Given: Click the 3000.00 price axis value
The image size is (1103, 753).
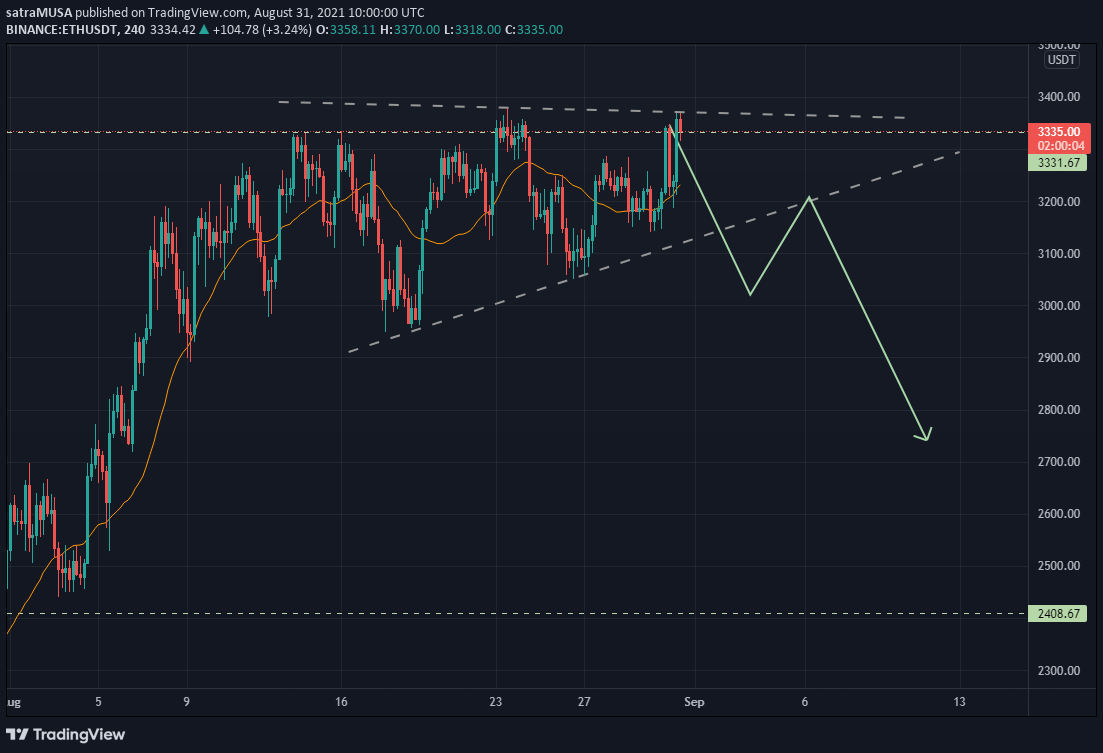Looking at the screenshot, I should [1059, 305].
